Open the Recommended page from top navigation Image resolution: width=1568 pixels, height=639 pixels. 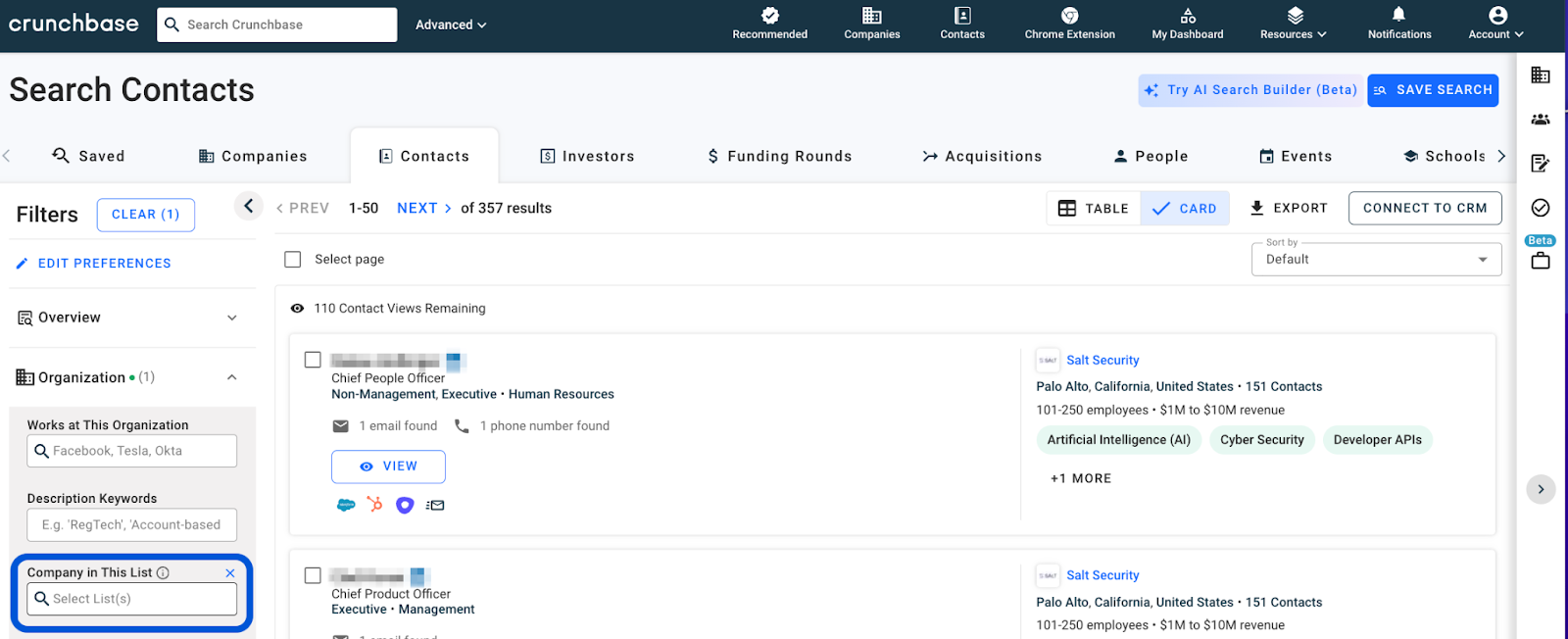770,25
